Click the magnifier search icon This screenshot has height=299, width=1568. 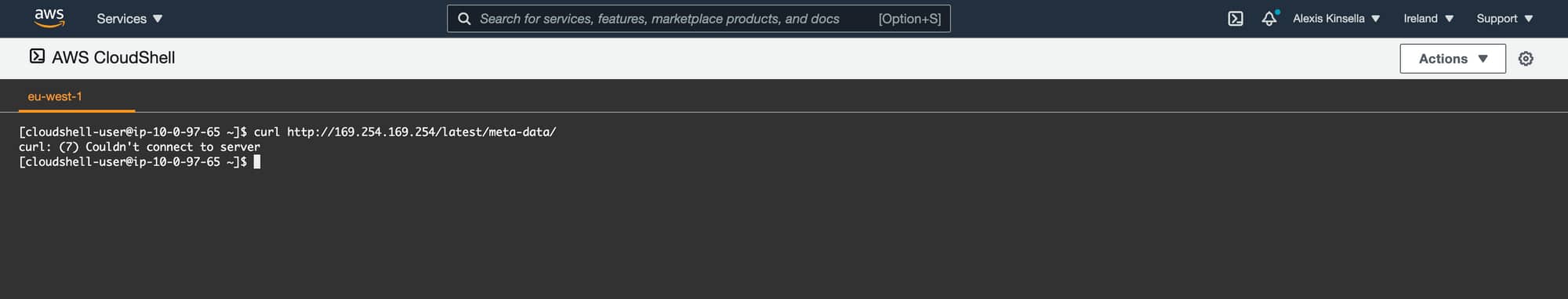click(464, 19)
